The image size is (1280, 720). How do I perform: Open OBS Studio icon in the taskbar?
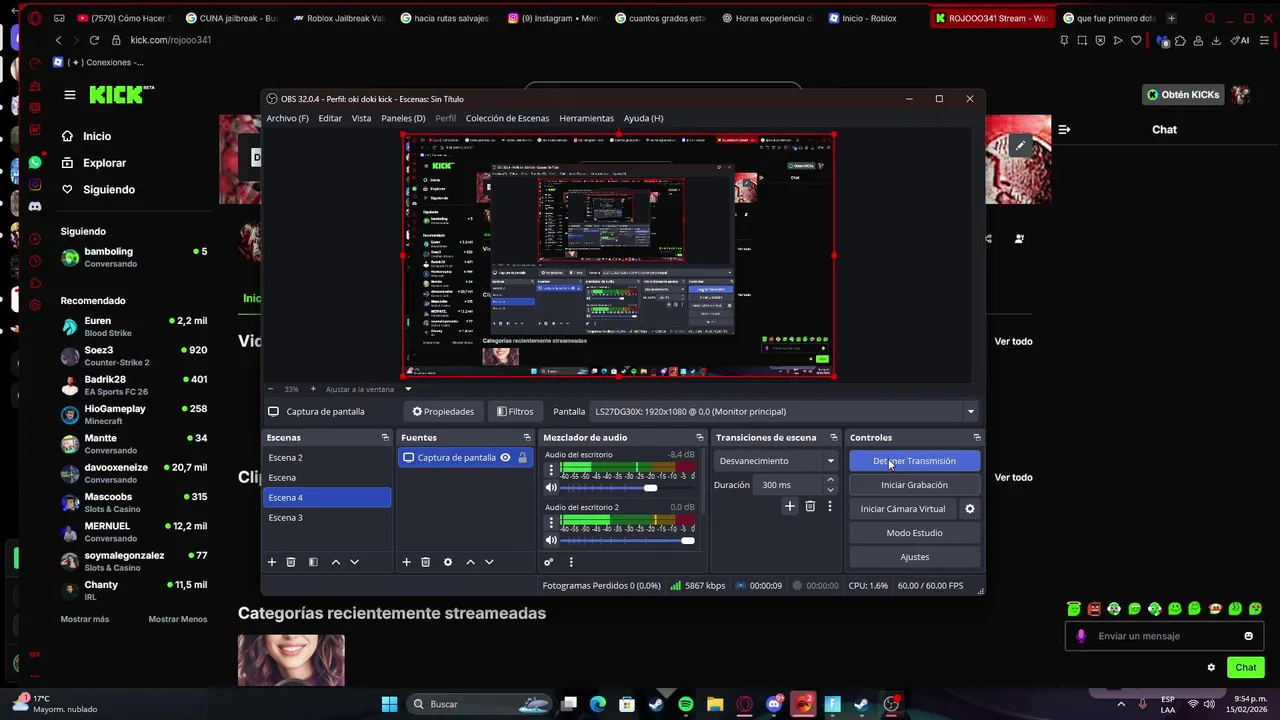coord(891,704)
